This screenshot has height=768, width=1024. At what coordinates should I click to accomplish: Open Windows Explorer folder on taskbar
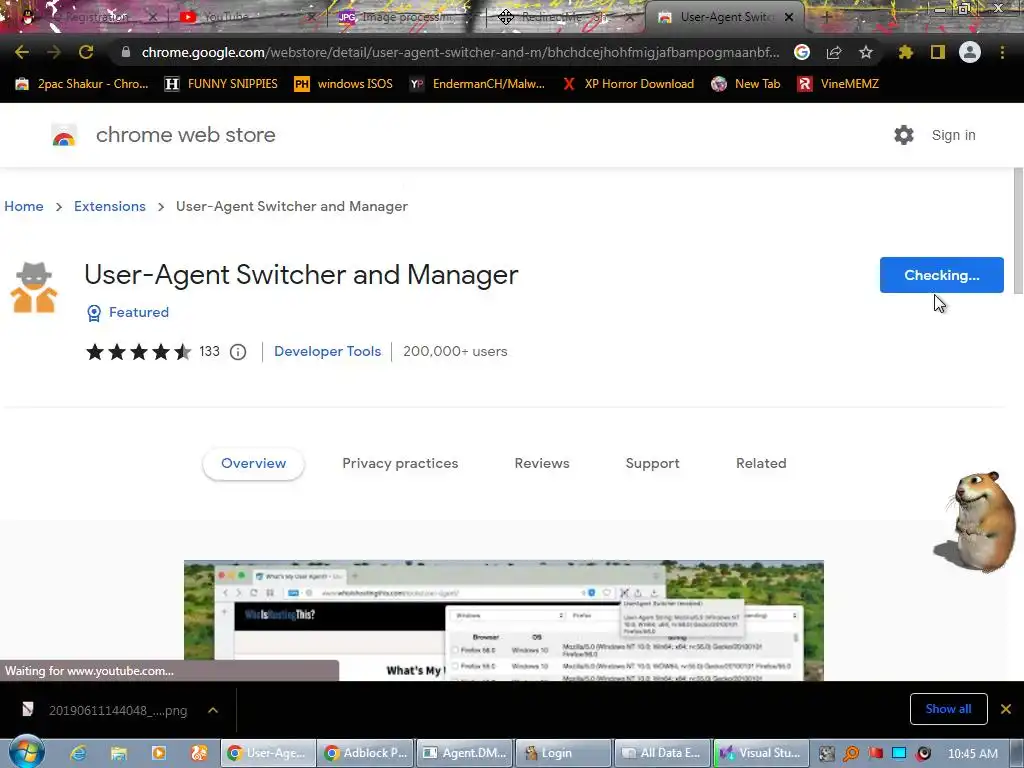pyautogui.click(x=118, y=753)
